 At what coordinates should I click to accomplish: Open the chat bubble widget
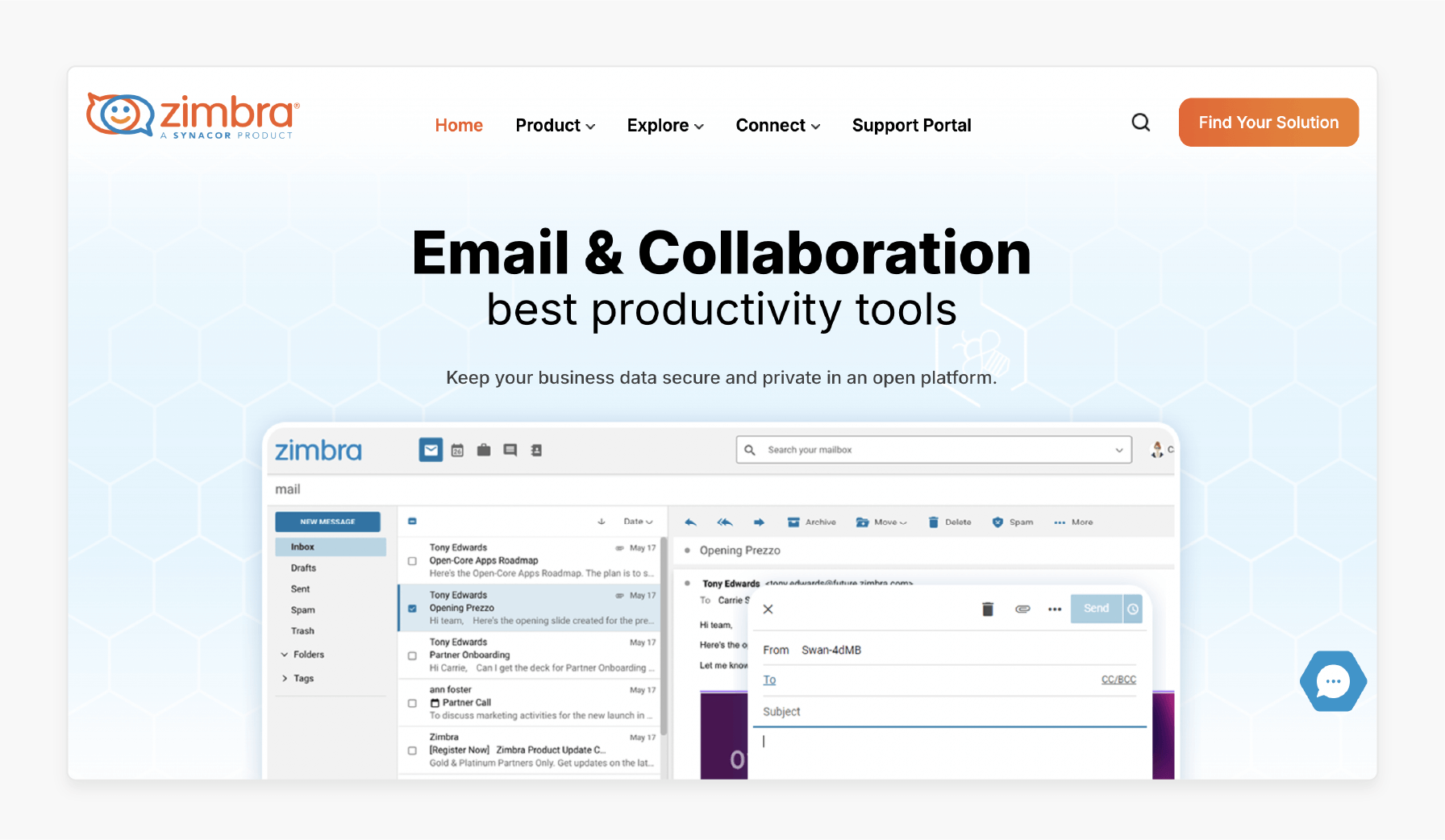coord(1333,681)
